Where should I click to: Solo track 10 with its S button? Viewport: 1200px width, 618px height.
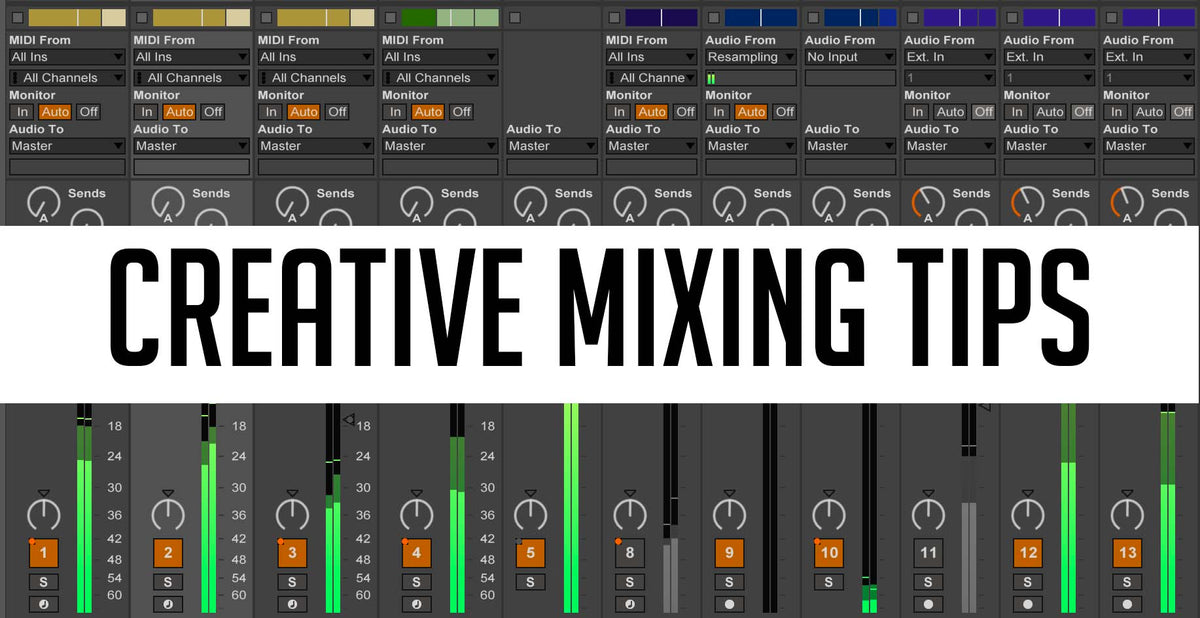pyautogui.click(x=828, y=582)
